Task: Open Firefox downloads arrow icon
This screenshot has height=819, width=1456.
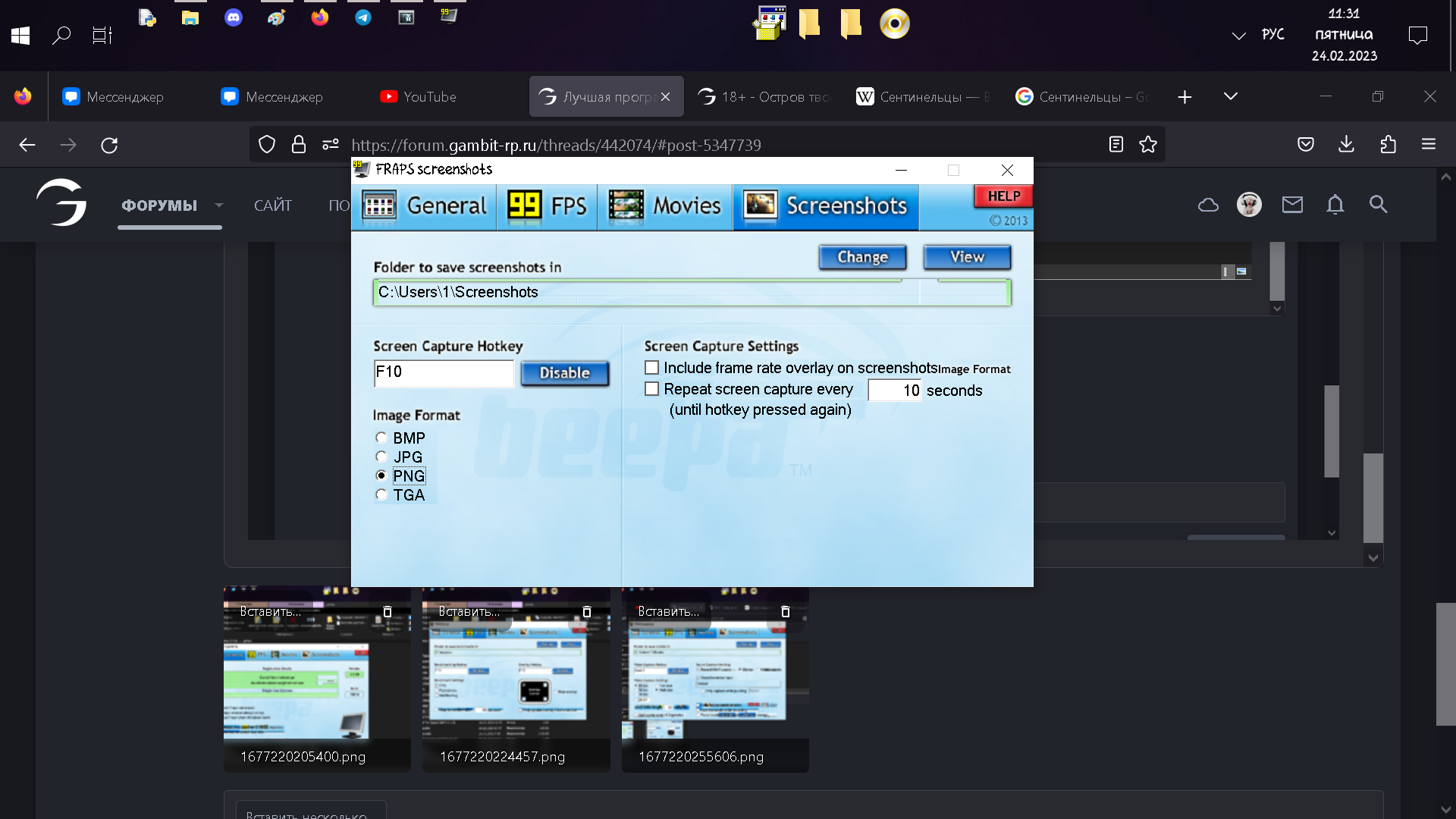Action: pos(1346,144)
